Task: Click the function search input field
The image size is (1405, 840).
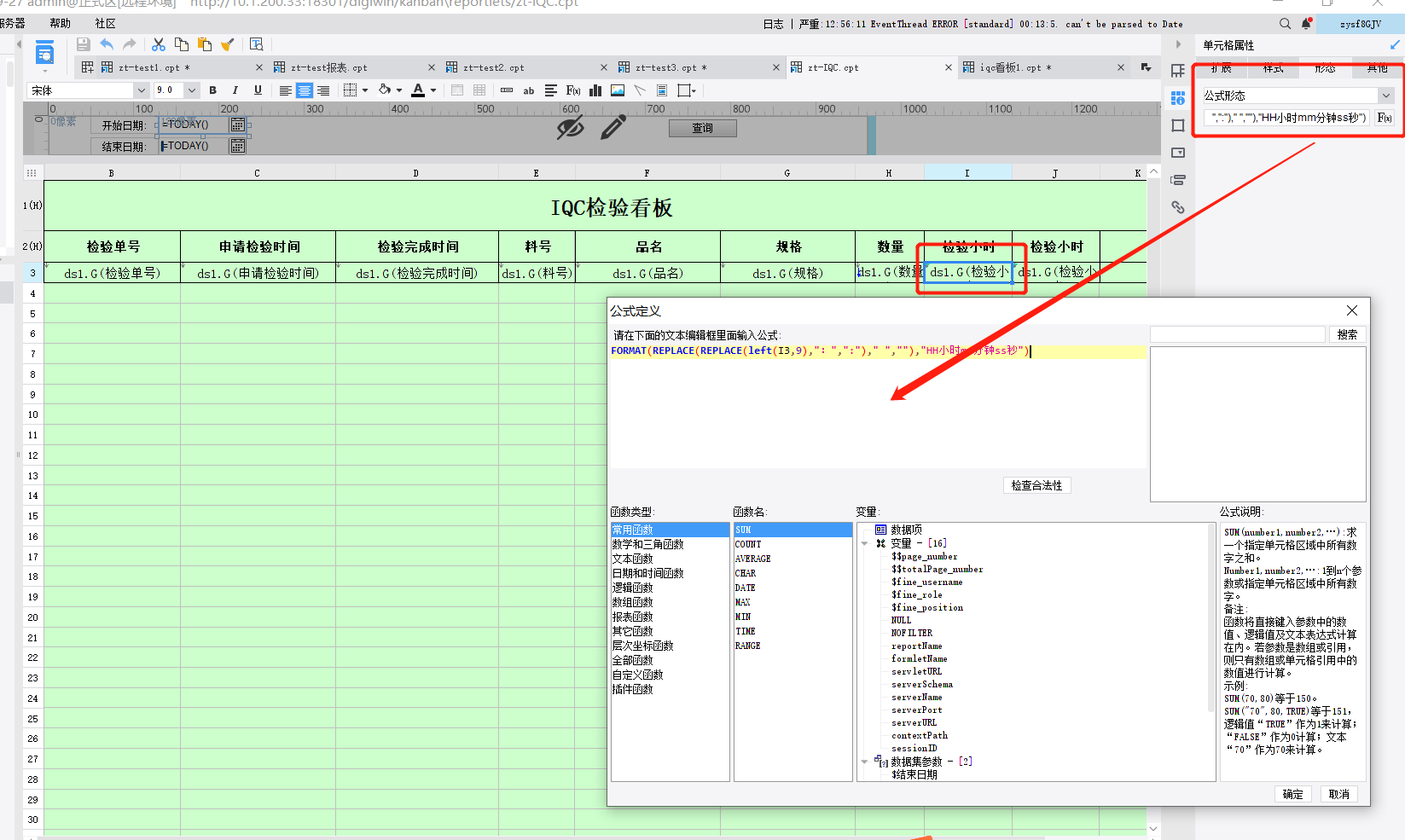Action: click(1237, 334)
